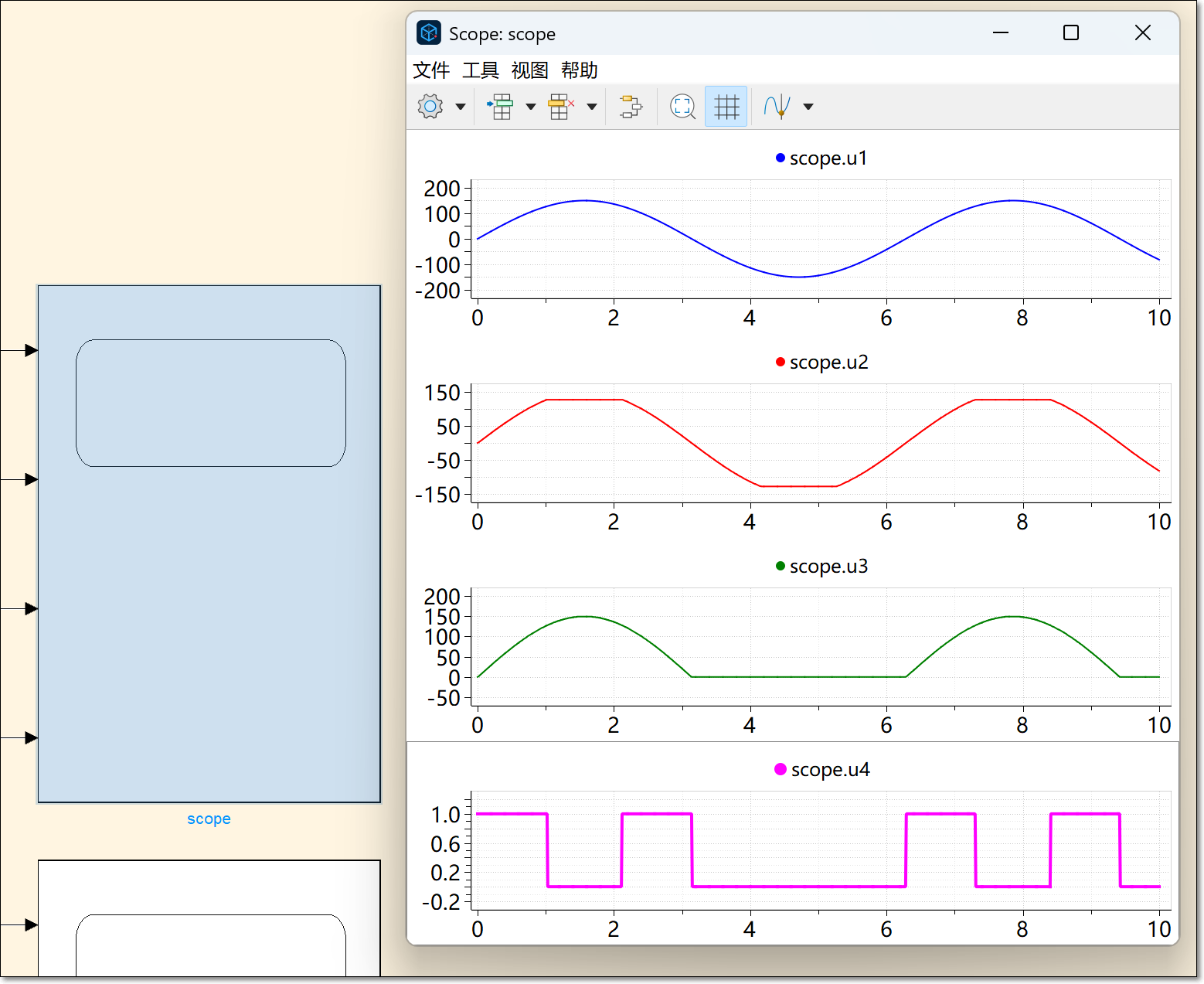This screenshot has height=984, width=1204.
Task: Open the scope settings gear icon
Action: pos(430,107)
